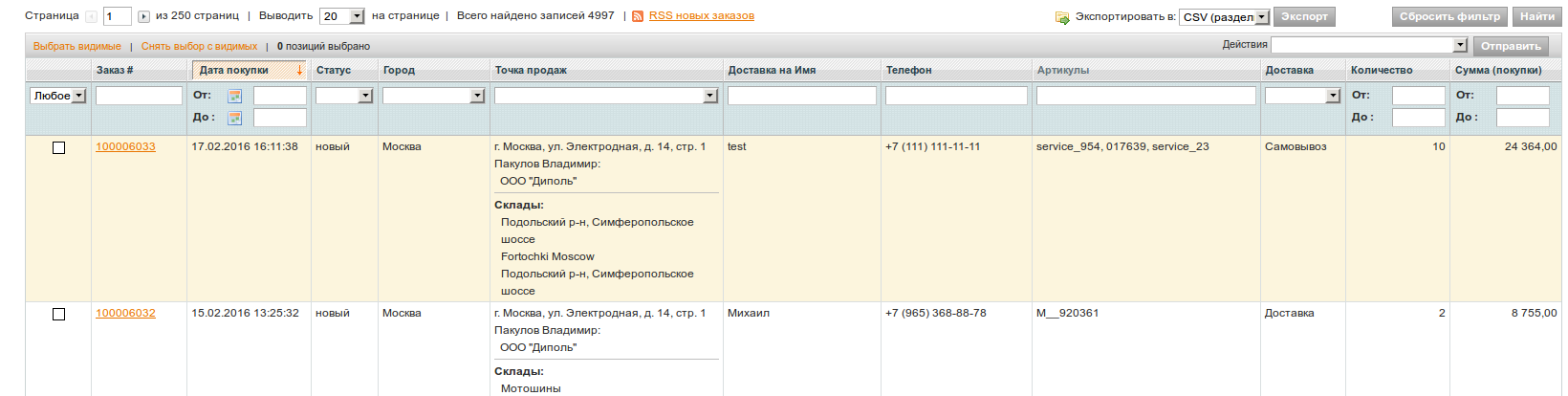
Task: Click the Найти button
Action: coord(1537,17)
